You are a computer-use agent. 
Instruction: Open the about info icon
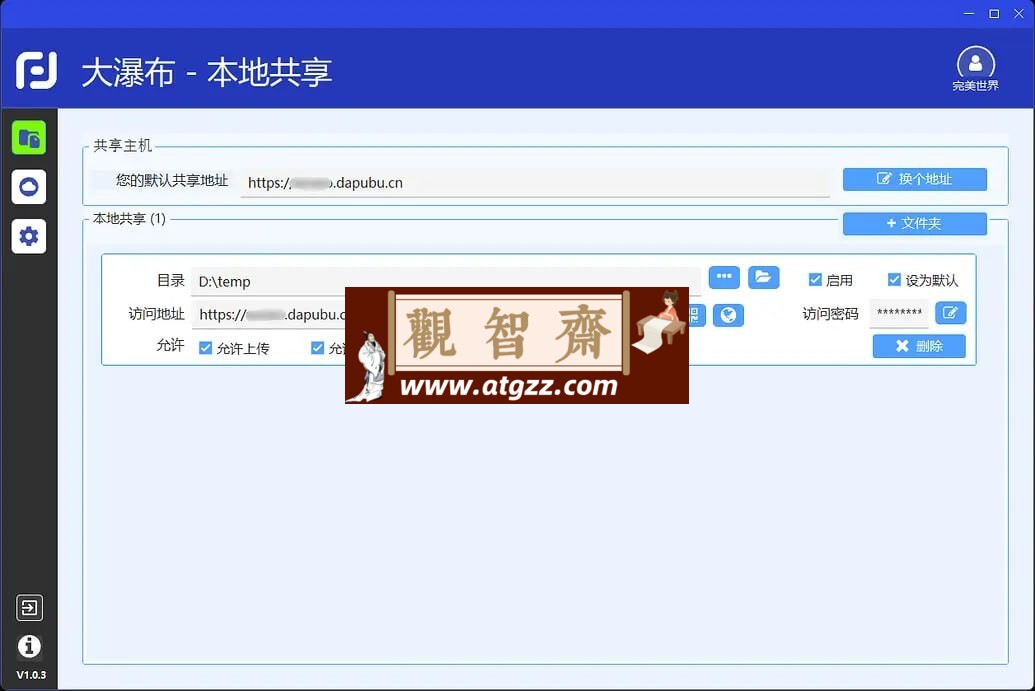point(30,646)
